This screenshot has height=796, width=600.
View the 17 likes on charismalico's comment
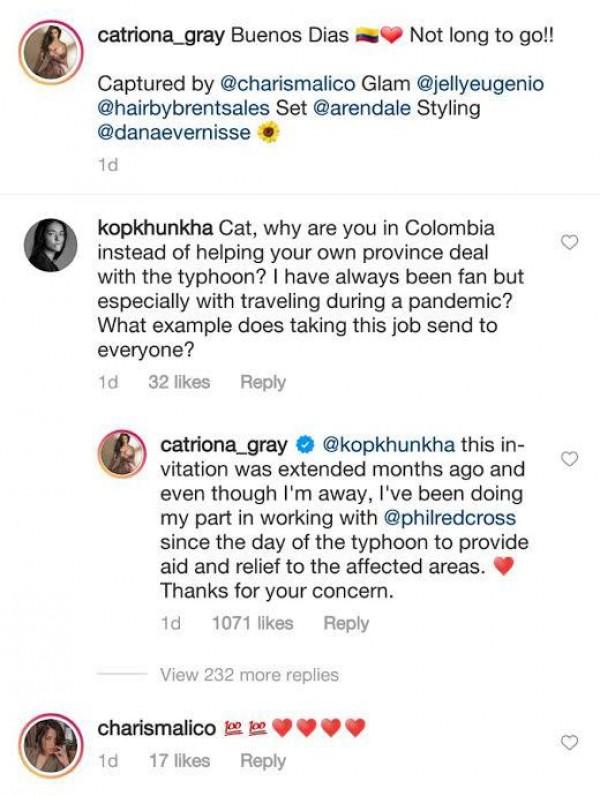click(179, 761)
